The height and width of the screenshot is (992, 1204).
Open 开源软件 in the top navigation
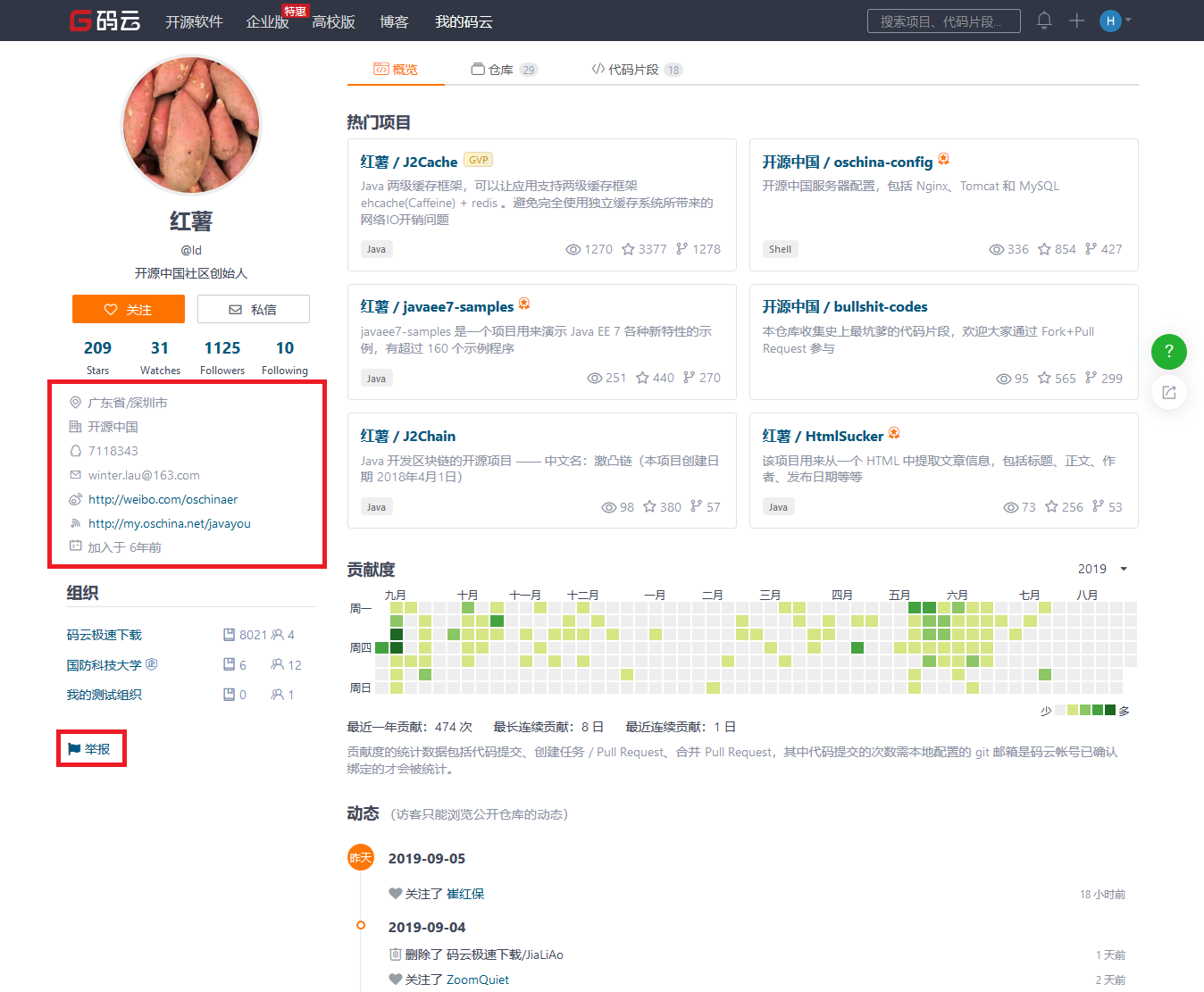click(x=194, y=21)
